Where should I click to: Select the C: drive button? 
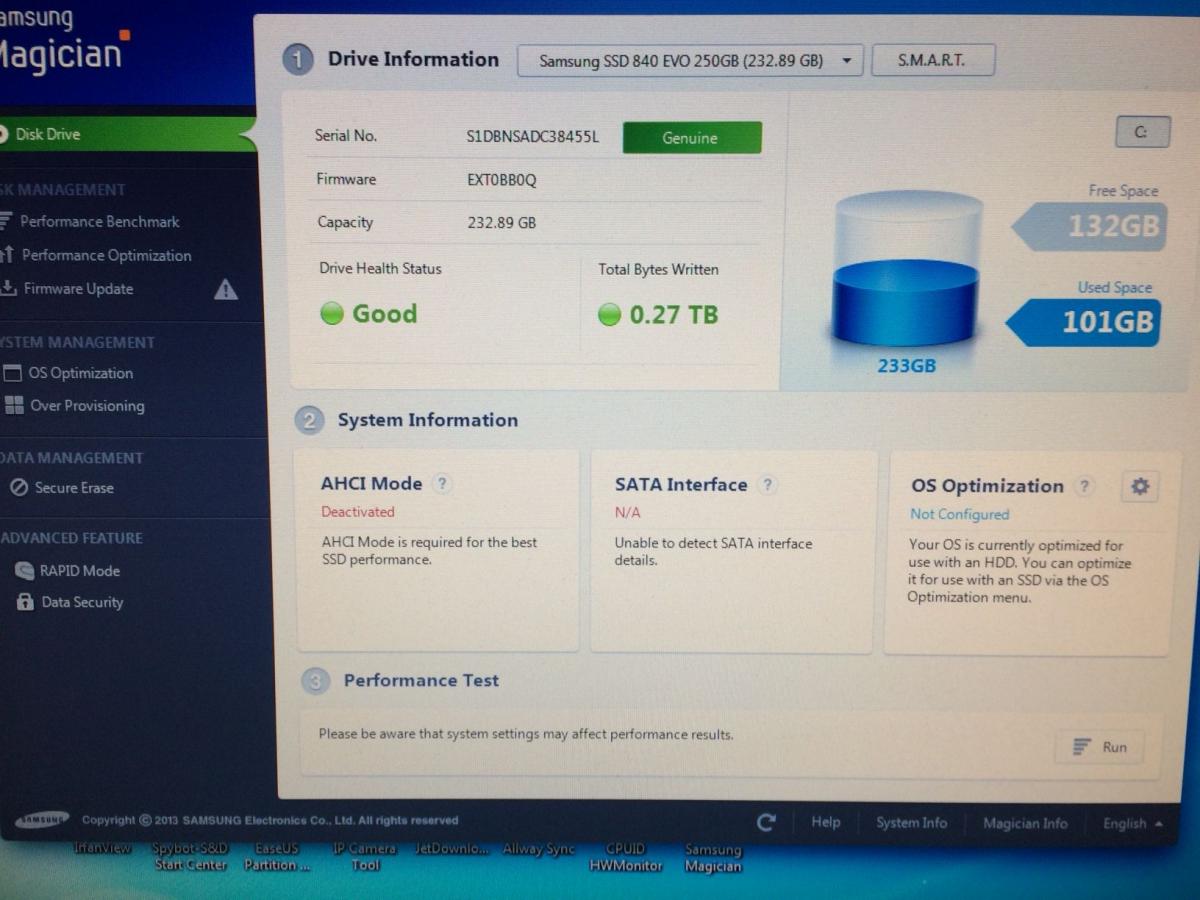coord(1142,132)
